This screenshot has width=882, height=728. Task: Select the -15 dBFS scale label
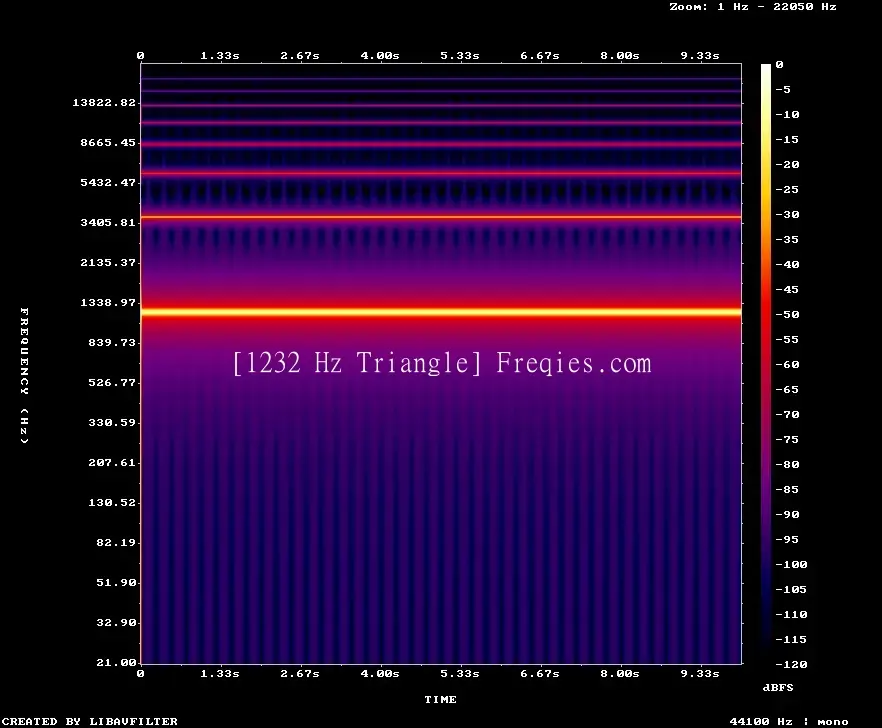pyautogui.click(x=787, y=139)
